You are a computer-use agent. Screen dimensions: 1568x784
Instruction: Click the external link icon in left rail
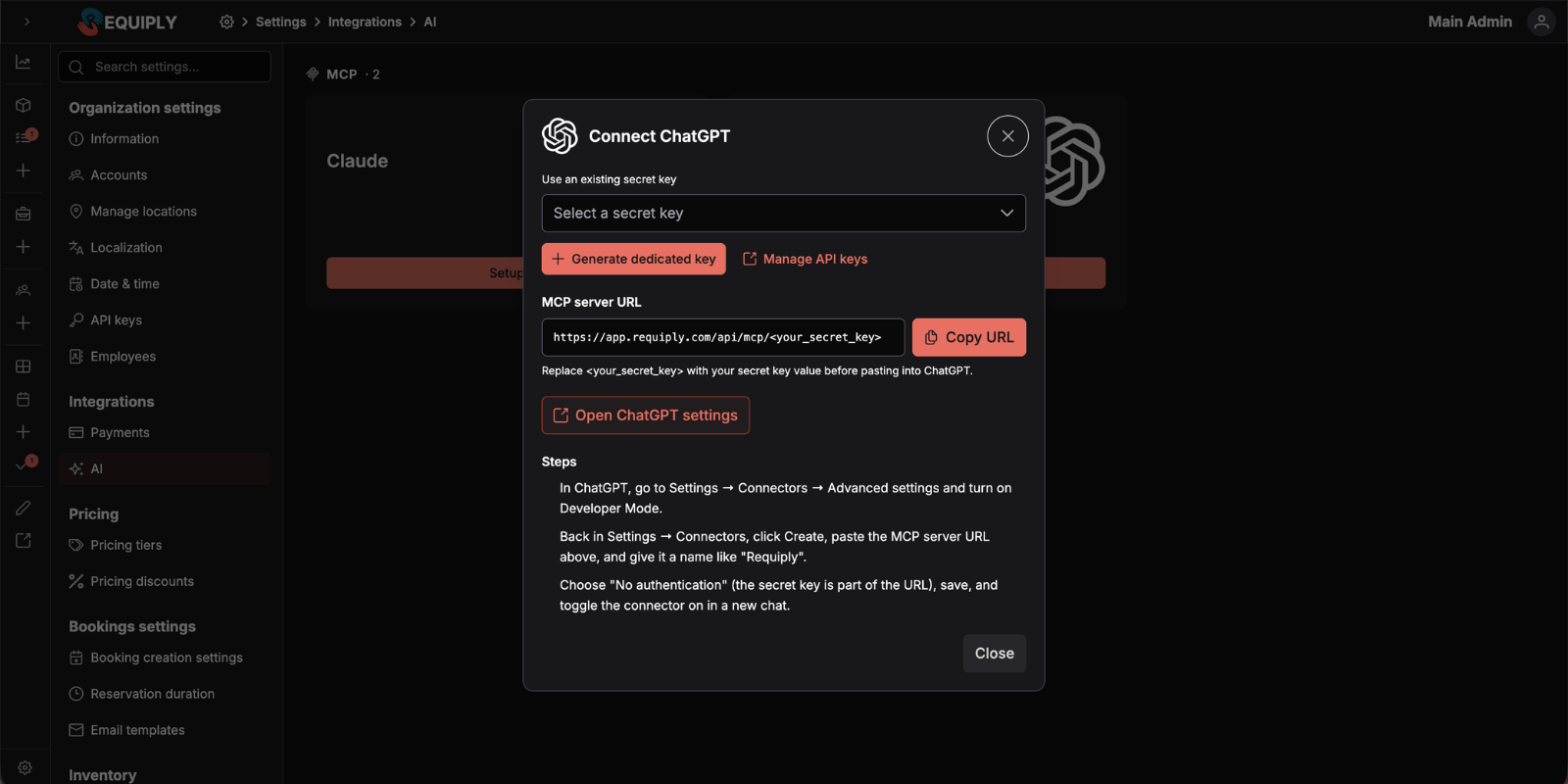24,541
